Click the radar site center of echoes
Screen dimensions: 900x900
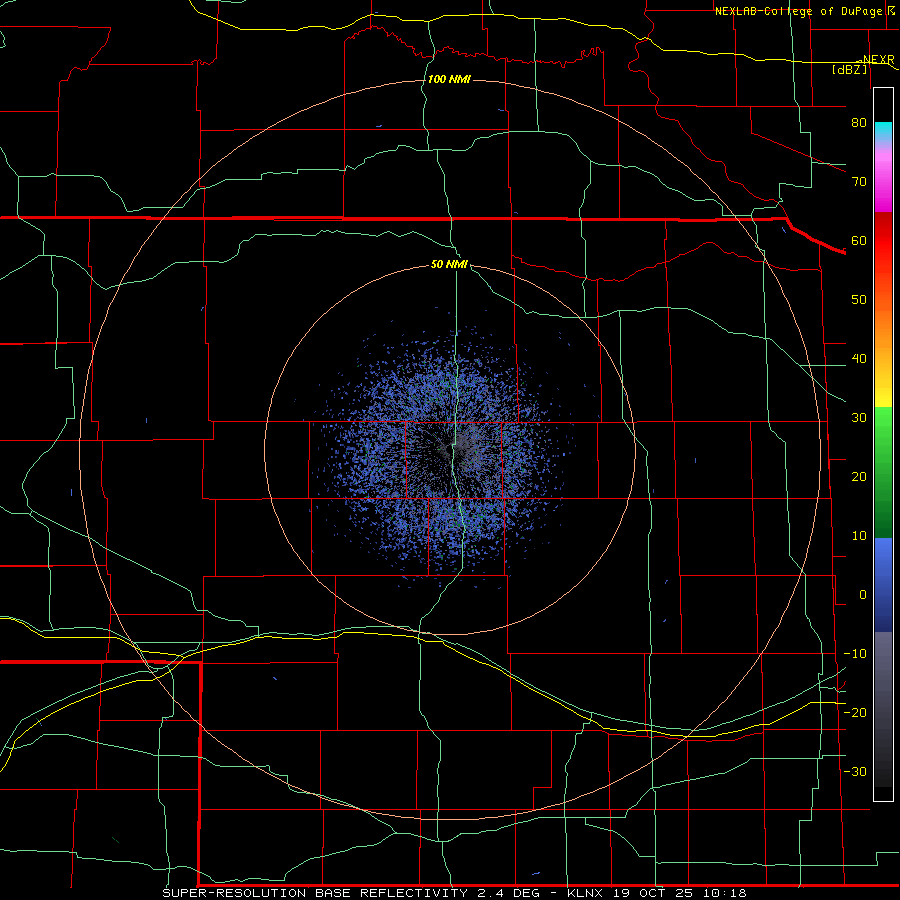(x=450, y=449)
